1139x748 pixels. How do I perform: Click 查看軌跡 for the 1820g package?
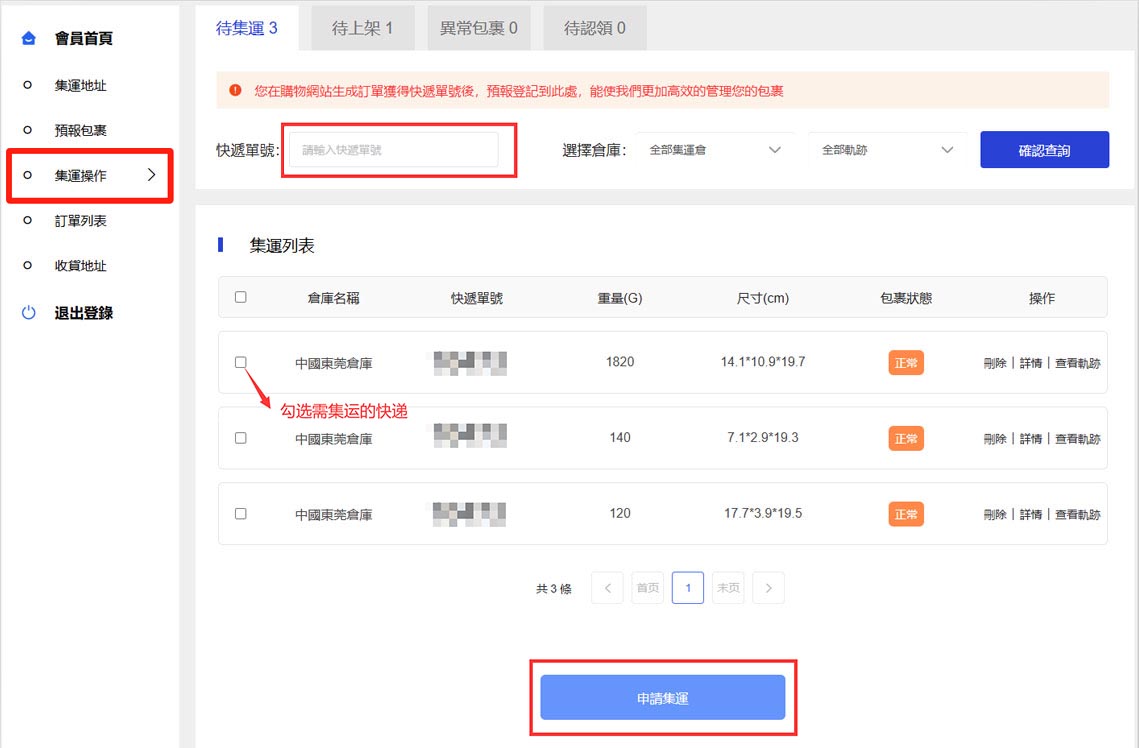point(1078,363)
